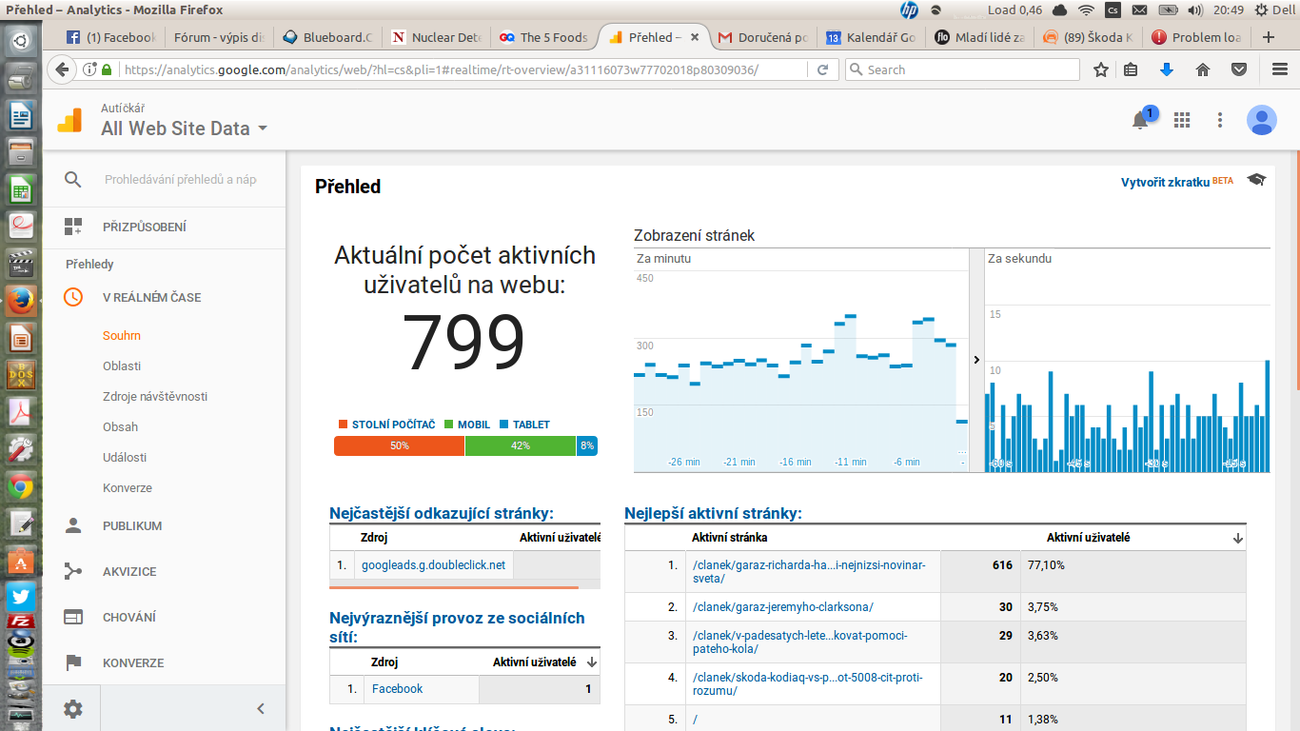Image resolution: width=1300 pixels, height=731 pixels.
Task: Open the garaz-jeremyho-clarksona page link
Action: coord(783,607)
